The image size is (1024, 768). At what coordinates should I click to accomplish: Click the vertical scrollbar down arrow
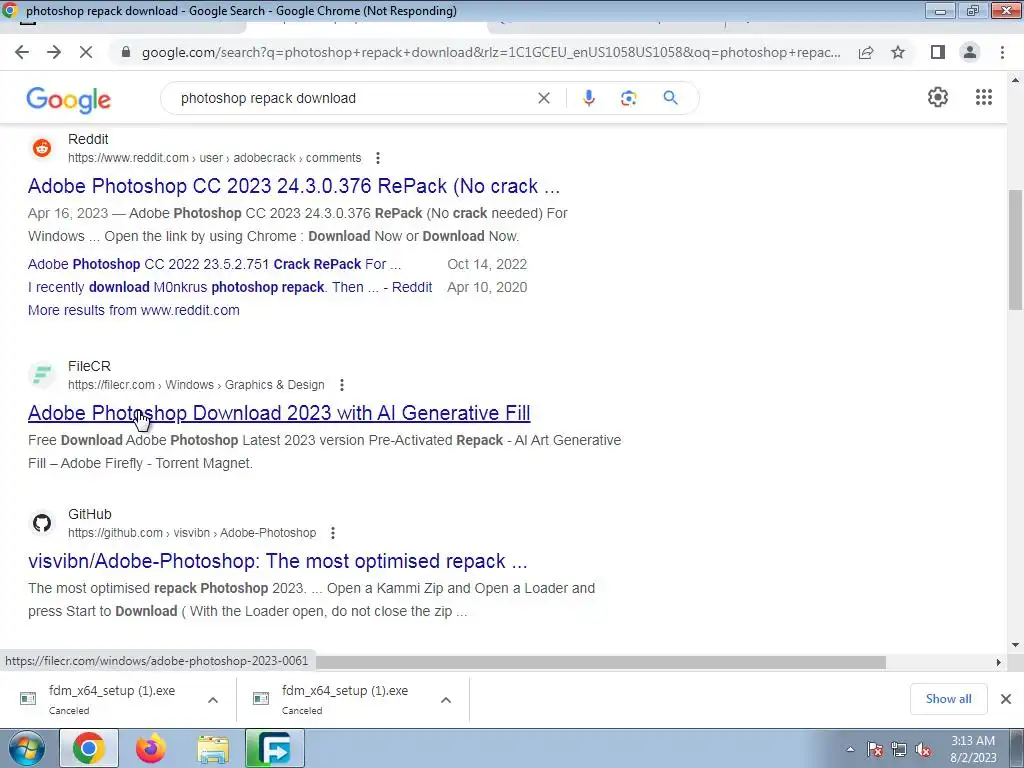[x=1015, y=645]
